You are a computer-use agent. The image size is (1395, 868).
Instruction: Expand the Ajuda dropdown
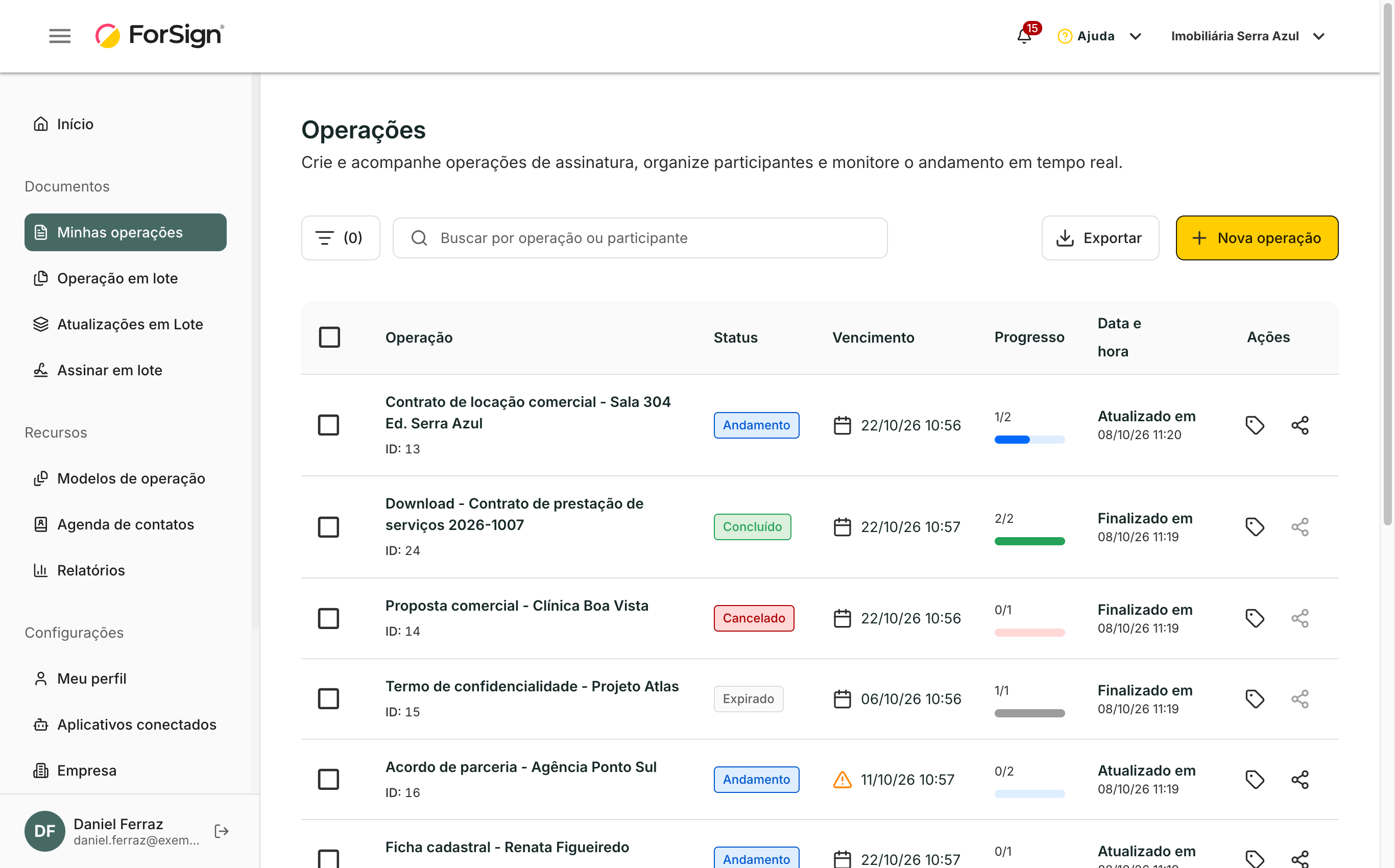1099,36
